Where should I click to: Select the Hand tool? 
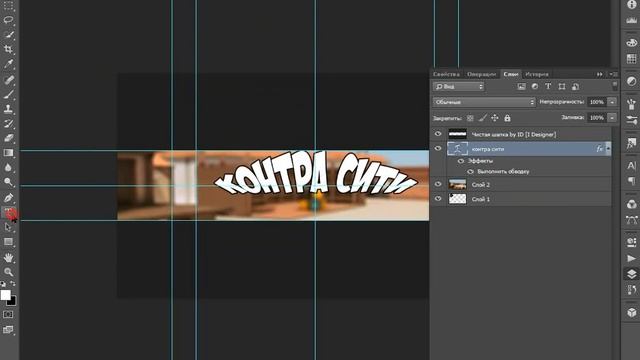point(8,258)
